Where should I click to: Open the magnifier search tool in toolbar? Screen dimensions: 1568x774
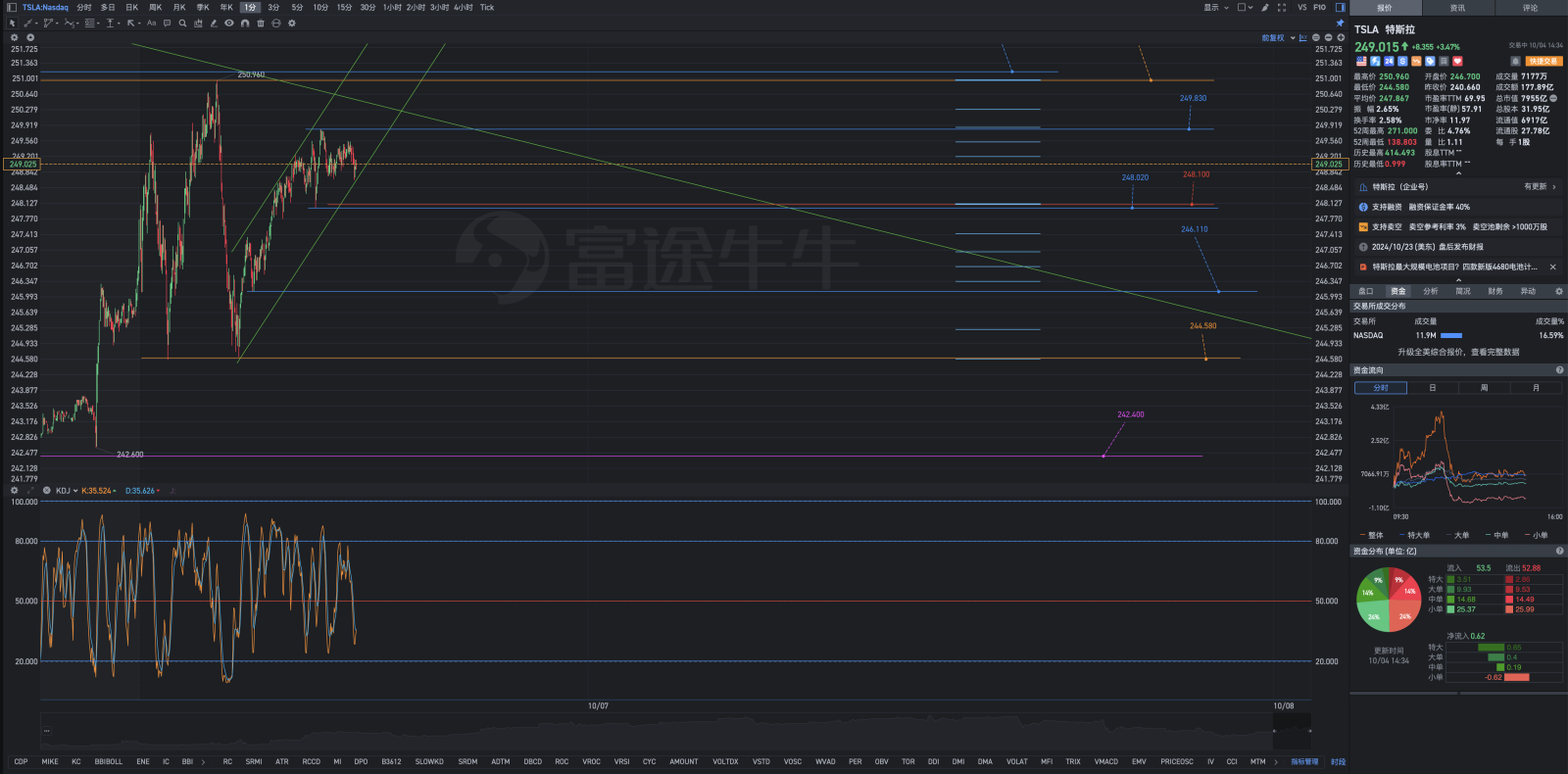182,23
